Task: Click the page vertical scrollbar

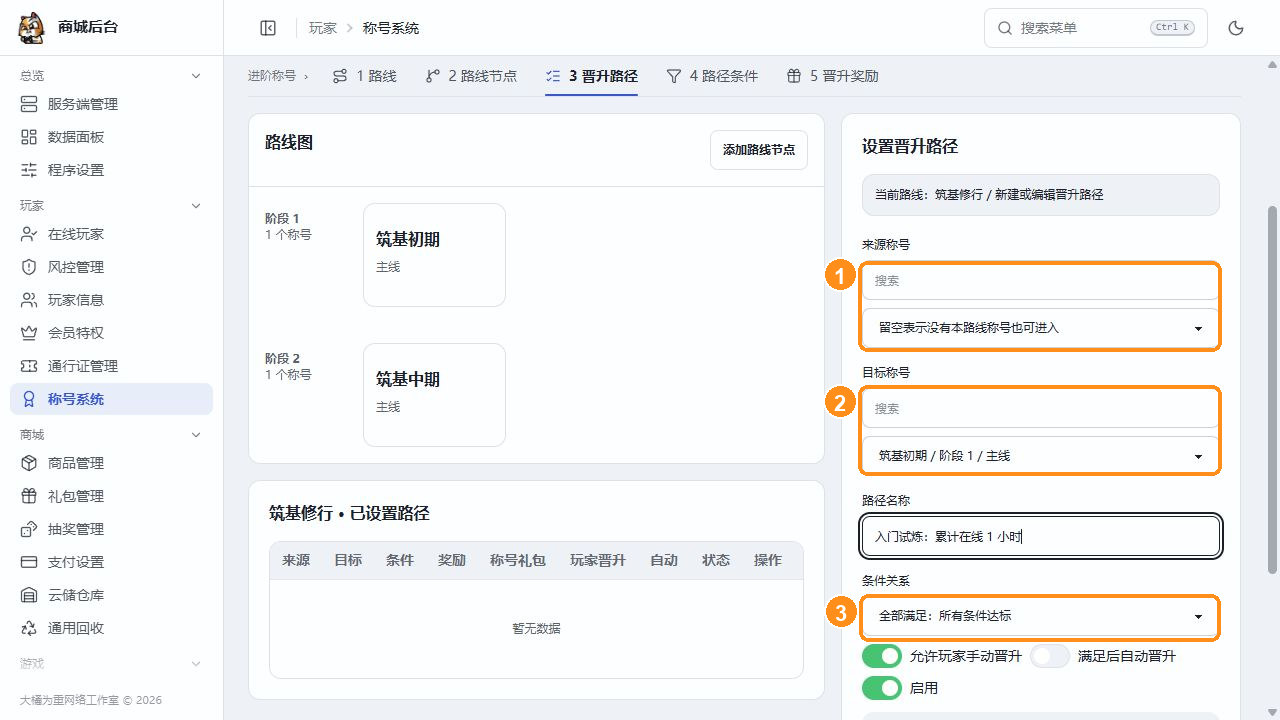Action: click(1273, 389)
